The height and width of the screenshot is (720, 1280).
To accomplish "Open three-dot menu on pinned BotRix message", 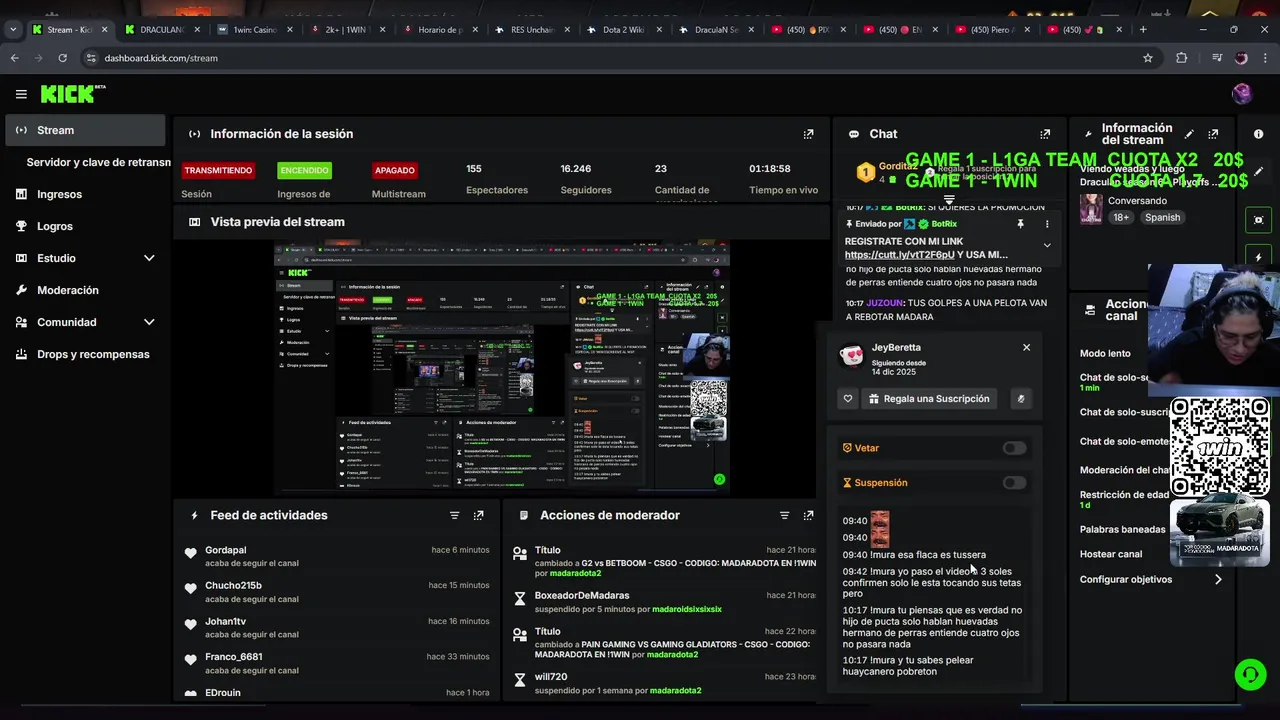I will click(1047, 224).
